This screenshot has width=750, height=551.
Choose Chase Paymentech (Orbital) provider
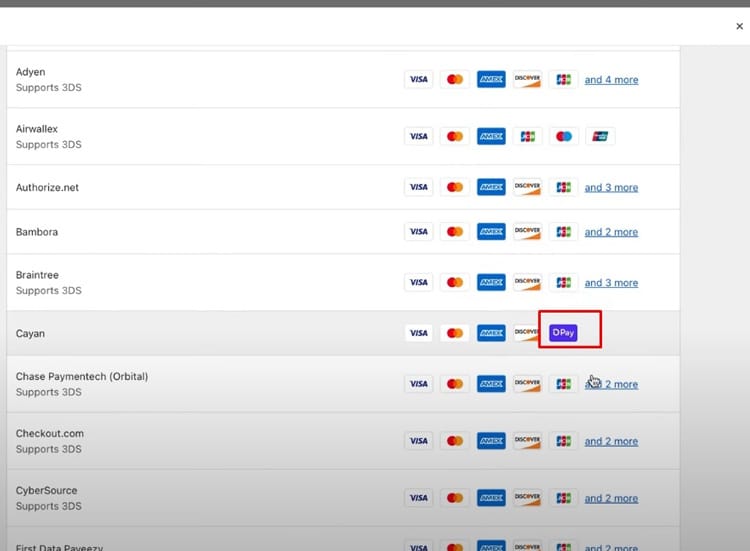pos(82,377)
